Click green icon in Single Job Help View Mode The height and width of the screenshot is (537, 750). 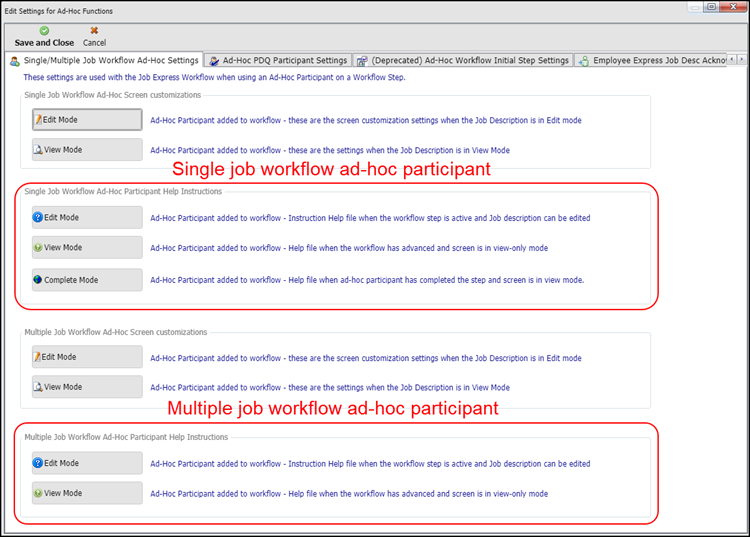click(x=38, y=247)
